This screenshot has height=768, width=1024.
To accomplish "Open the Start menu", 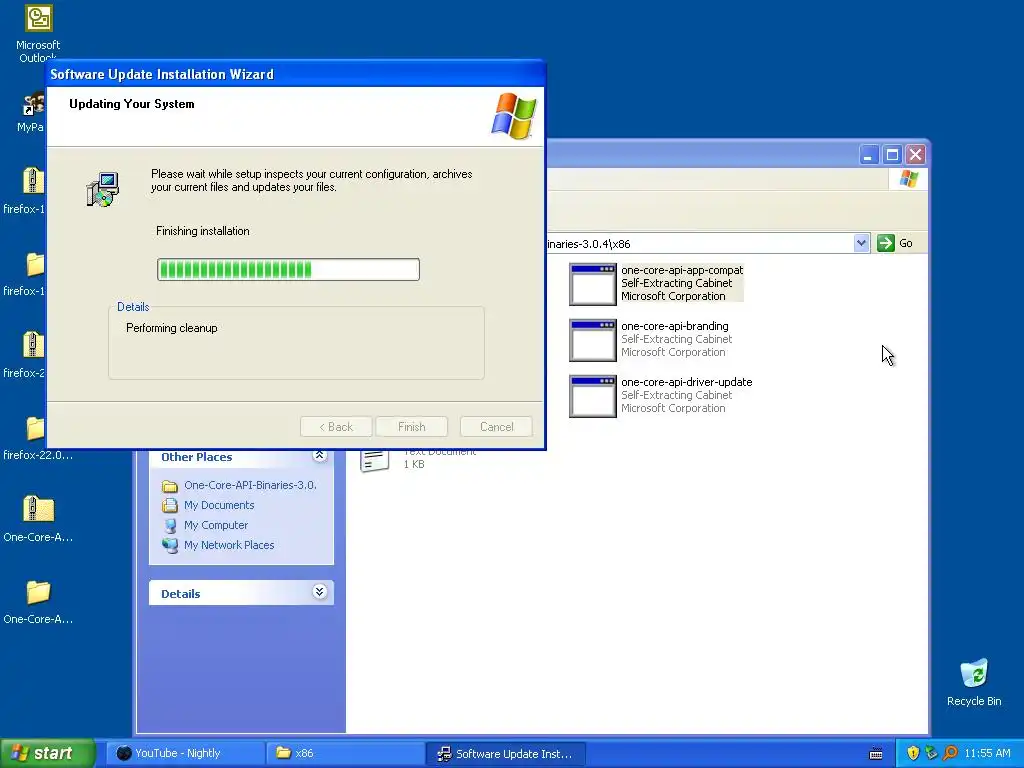I will tap(48, 753).
